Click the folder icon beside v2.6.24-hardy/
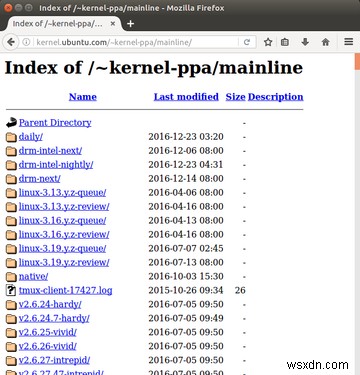 (11, 305)
